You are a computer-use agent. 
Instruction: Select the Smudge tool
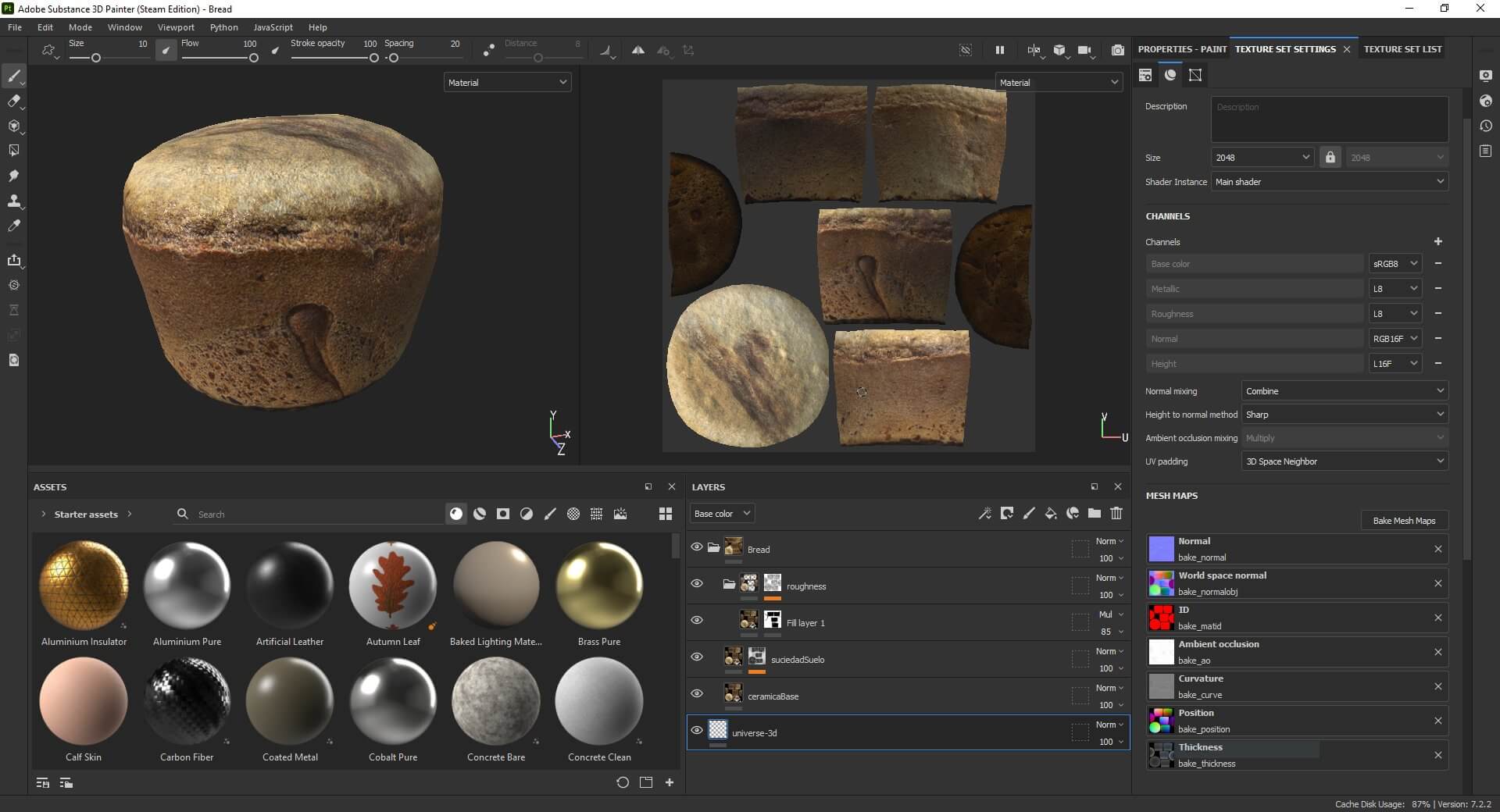pyautogui.click(x=13, y=176)
